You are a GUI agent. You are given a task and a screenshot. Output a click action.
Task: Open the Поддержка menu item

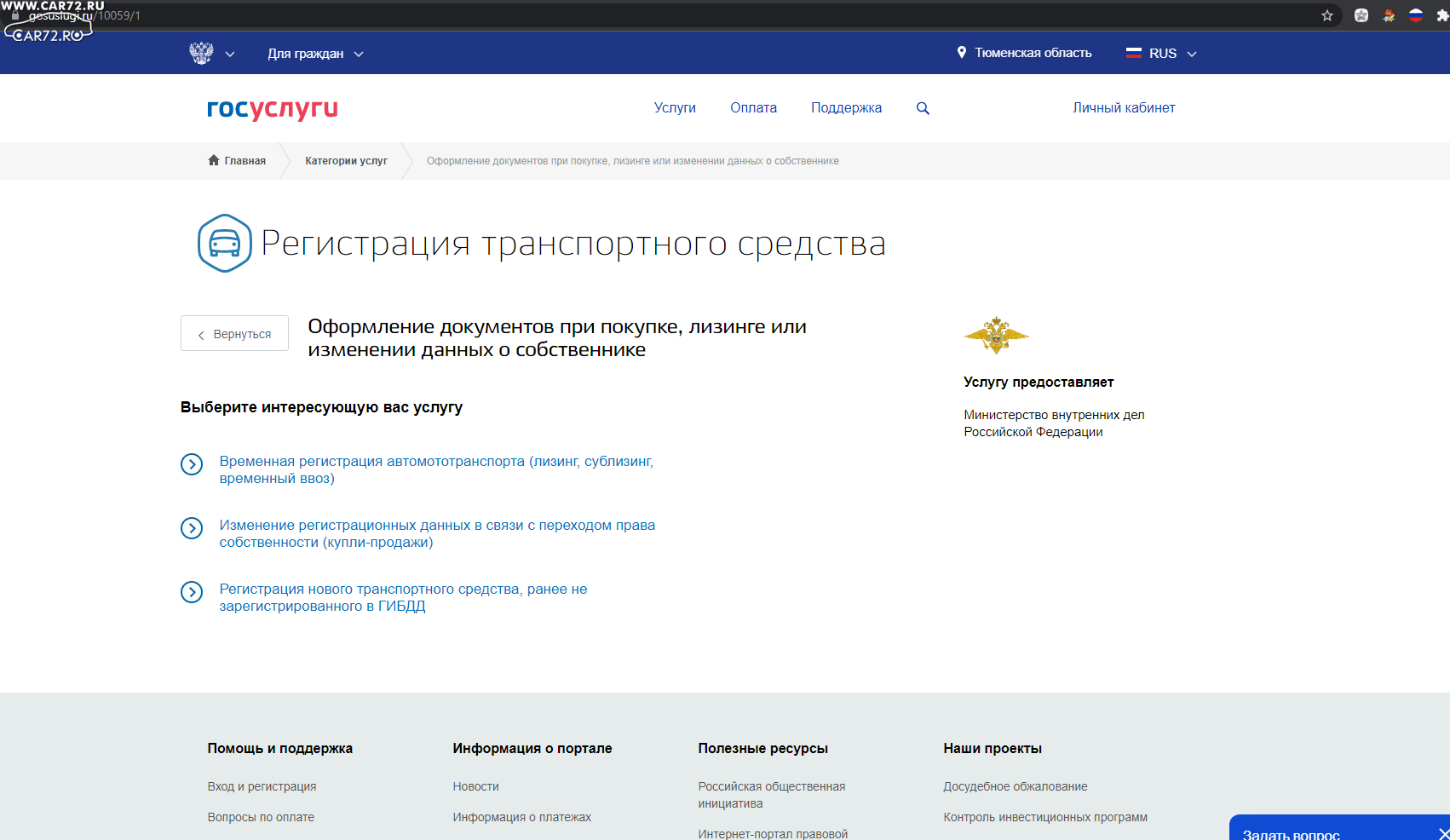[846, 108]
